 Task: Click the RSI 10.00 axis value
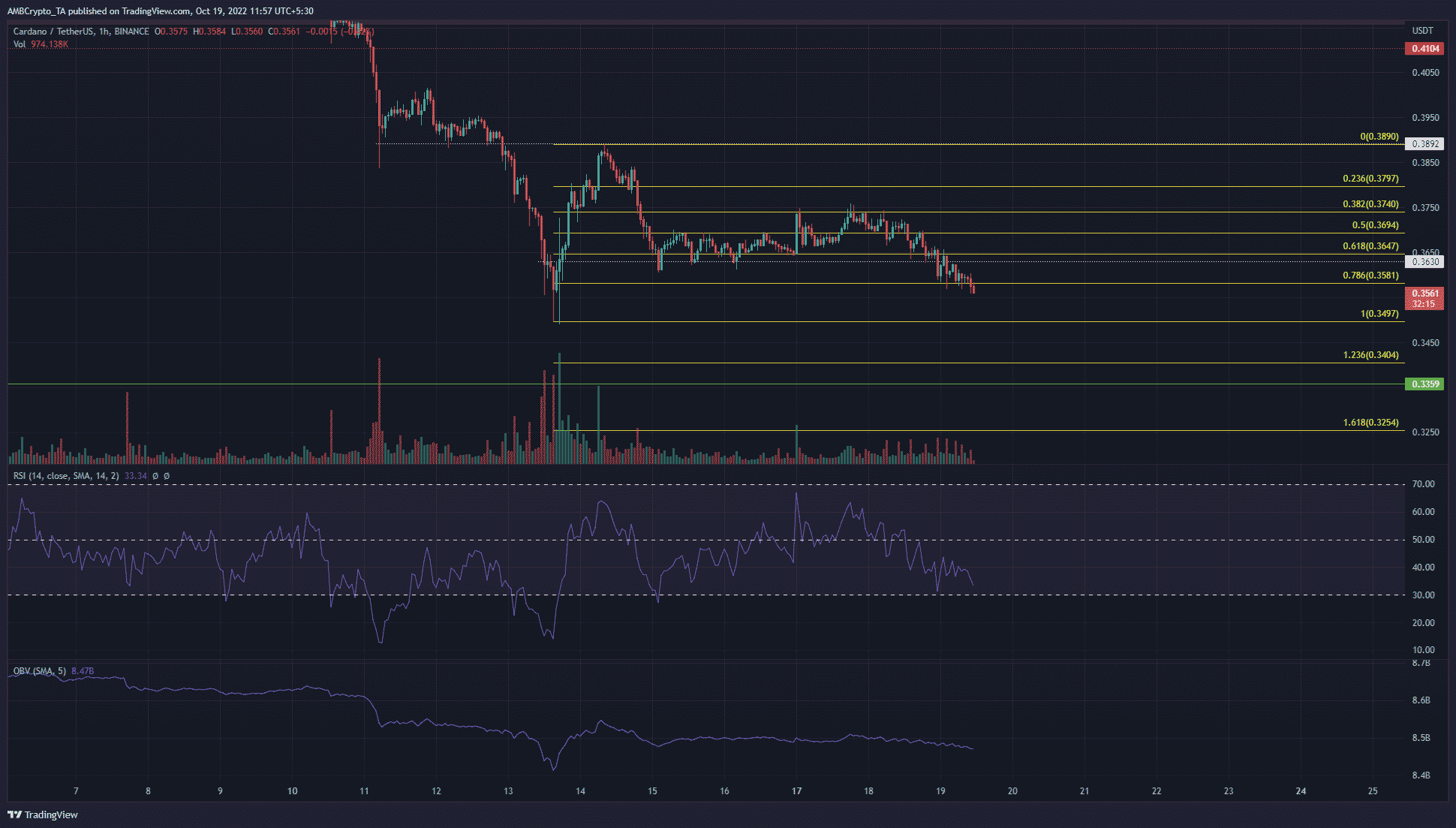click(1423, 650)
